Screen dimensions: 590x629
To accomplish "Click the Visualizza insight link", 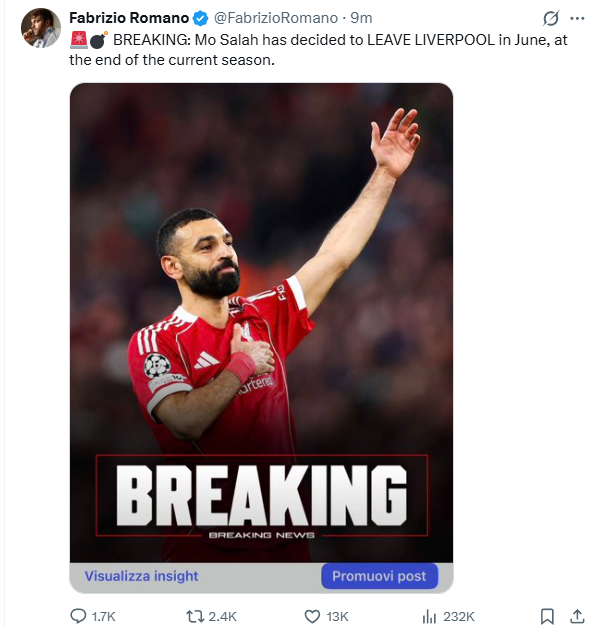I will (141, 576).
